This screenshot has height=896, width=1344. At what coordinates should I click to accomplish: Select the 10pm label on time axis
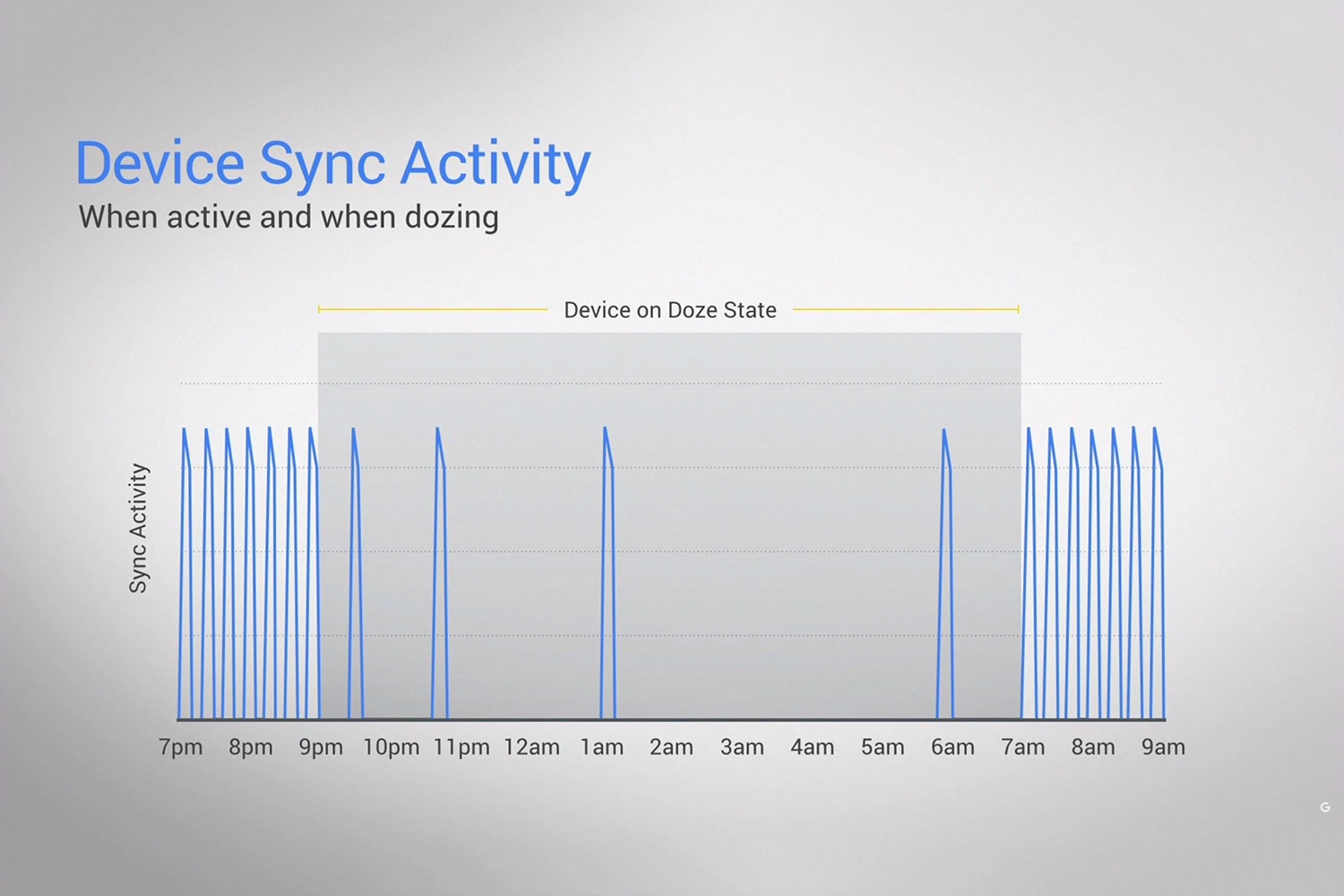click(391, 747)
